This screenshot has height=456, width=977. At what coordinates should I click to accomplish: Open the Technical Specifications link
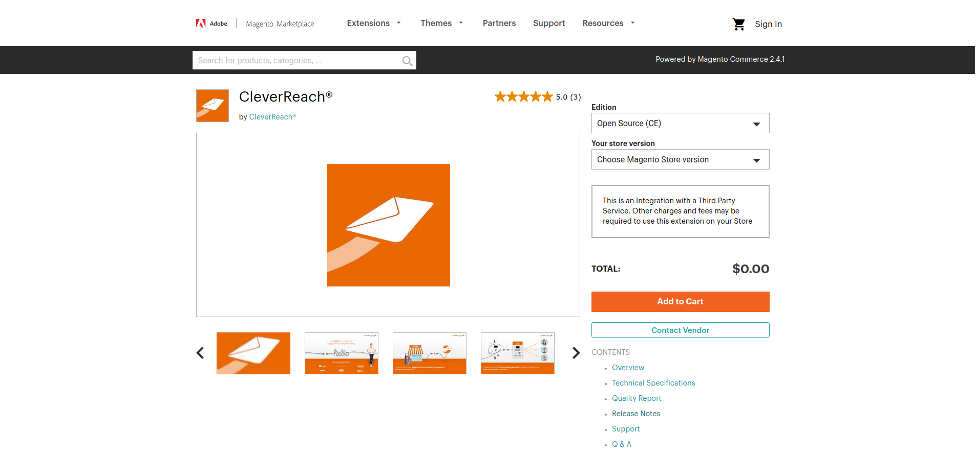click(x=653, y=383)
